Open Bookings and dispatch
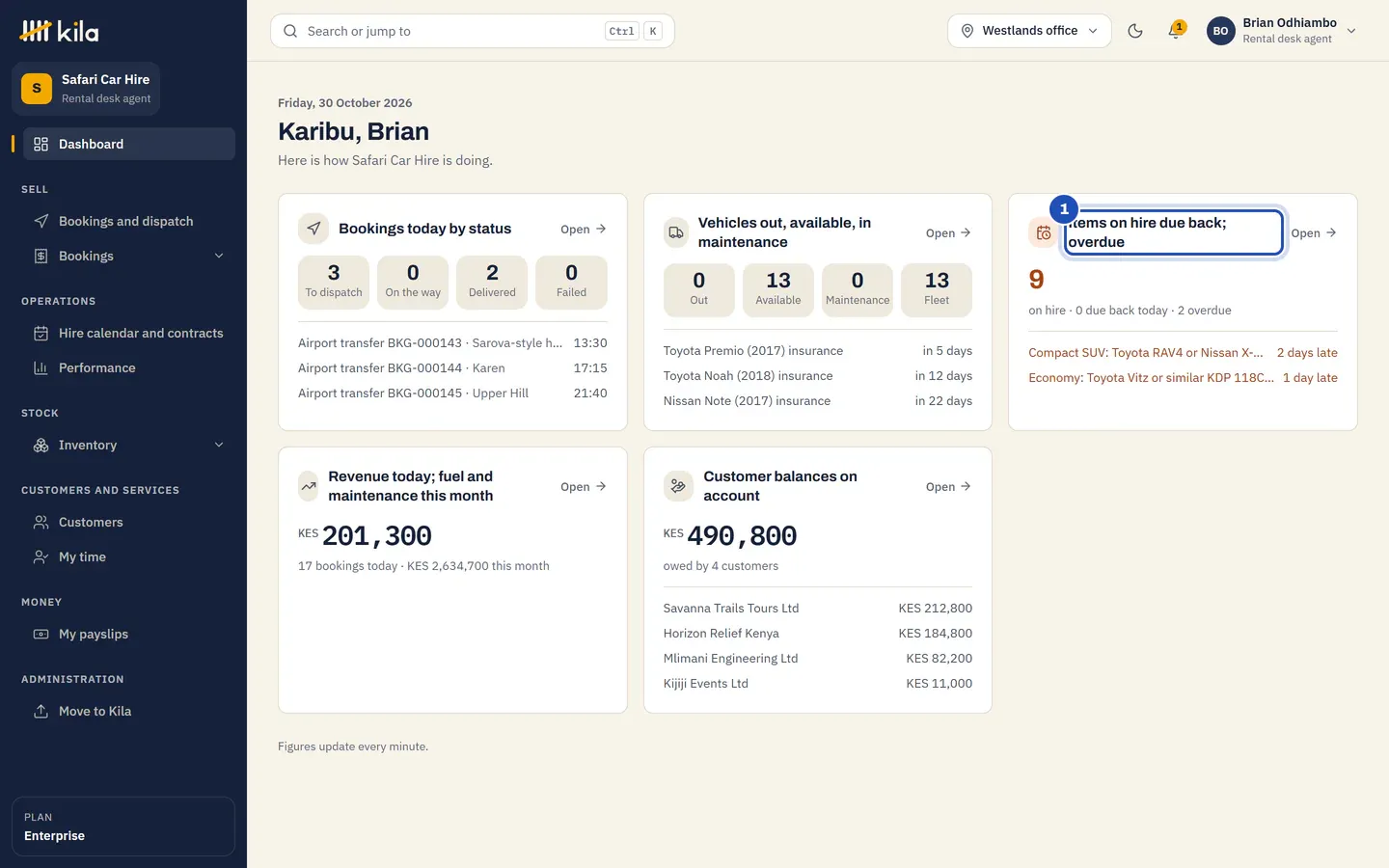 129,221
